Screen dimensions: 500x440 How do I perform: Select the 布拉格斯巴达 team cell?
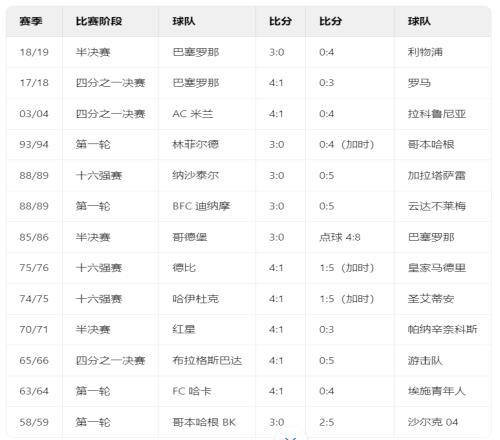click(207, 361)
